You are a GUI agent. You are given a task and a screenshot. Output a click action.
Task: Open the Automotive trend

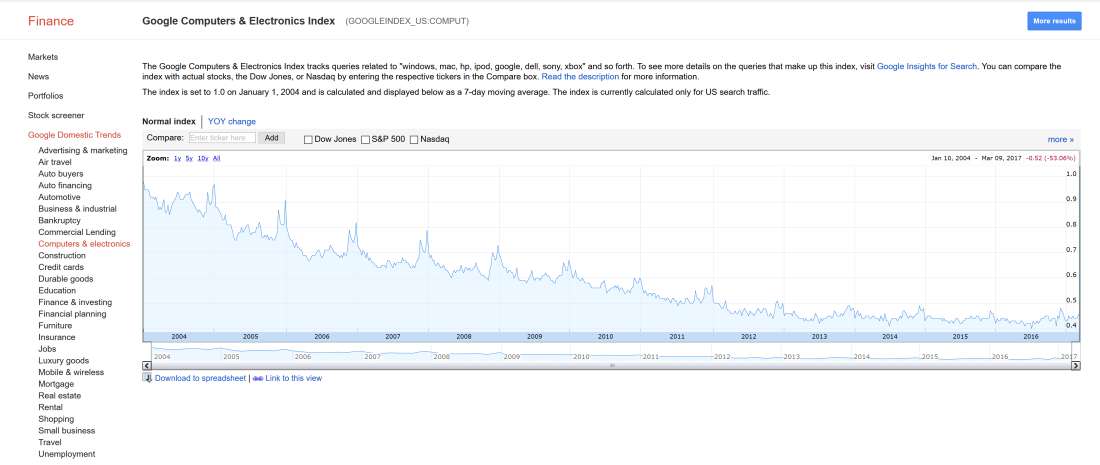(60, 197)
